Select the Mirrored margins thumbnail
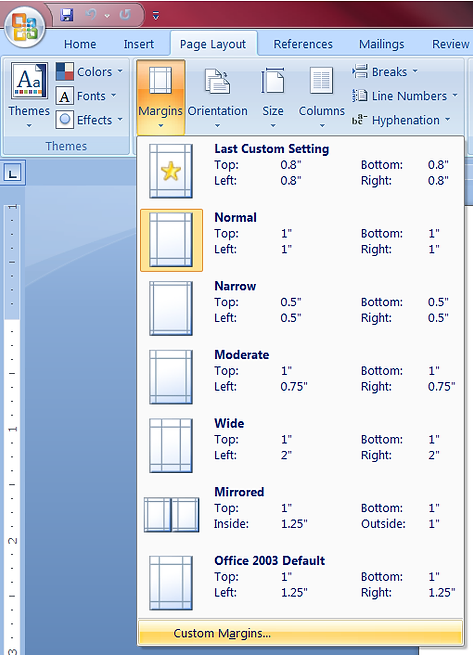This screenshot has width=473, height=655. tap(171, 514)
